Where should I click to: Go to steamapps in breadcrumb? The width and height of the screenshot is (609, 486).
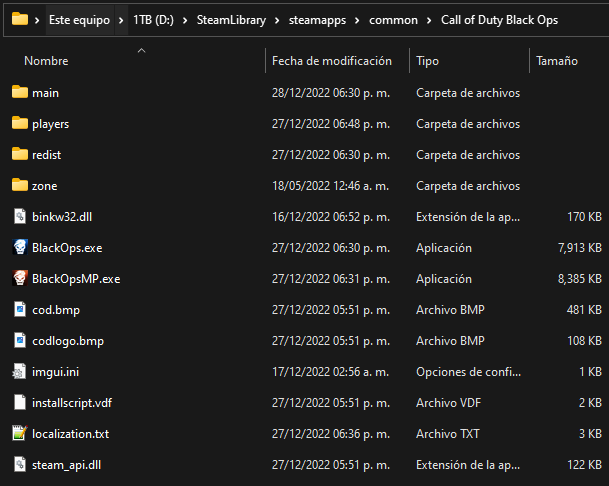coord(317,20)
